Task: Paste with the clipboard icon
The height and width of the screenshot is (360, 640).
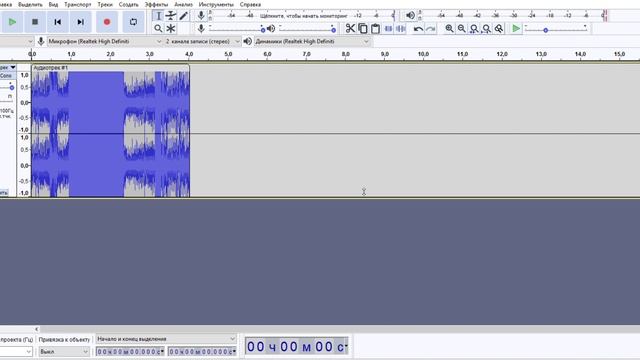Action: [x=375, y=29]
